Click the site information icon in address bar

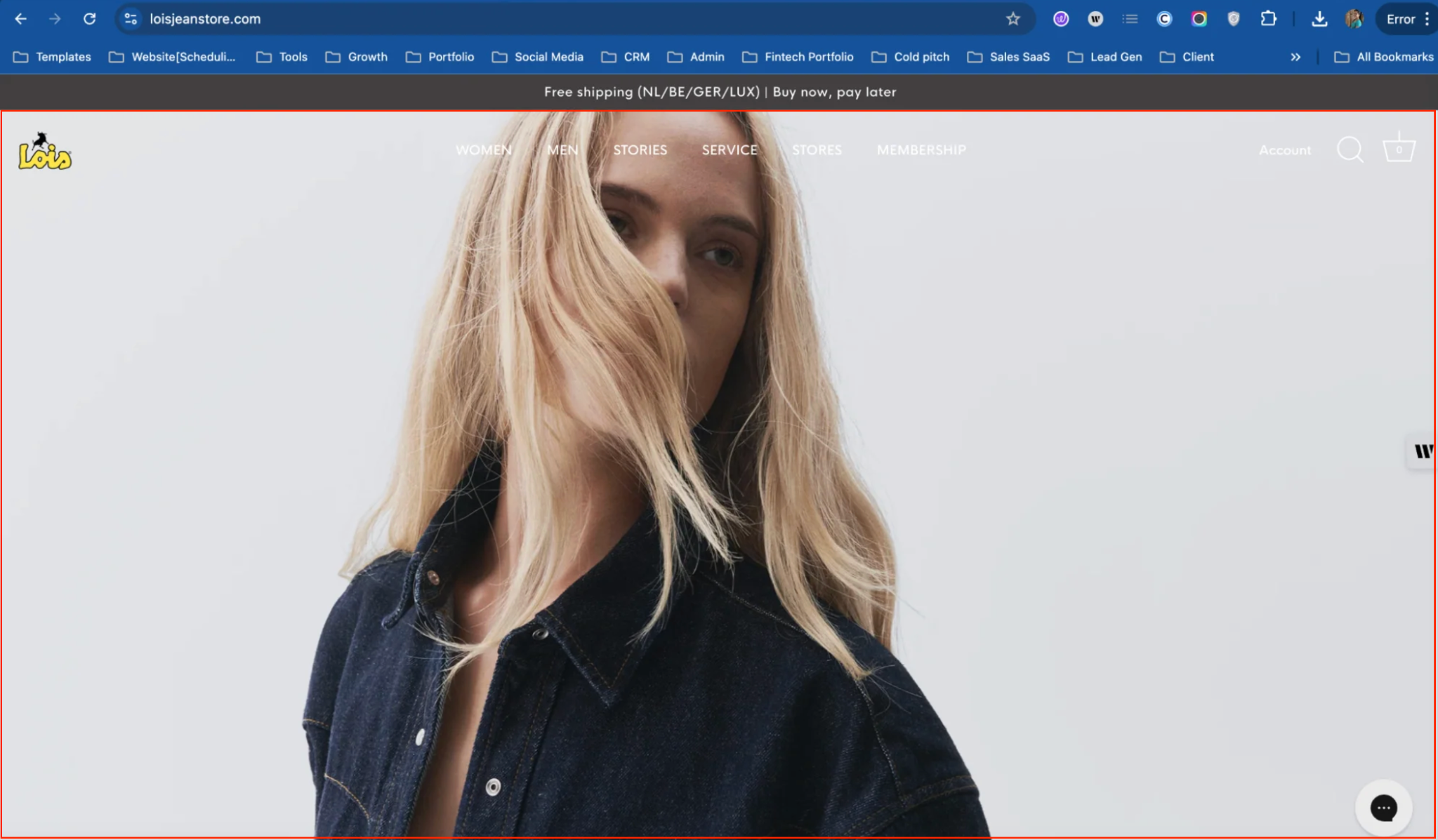point(131,19)
